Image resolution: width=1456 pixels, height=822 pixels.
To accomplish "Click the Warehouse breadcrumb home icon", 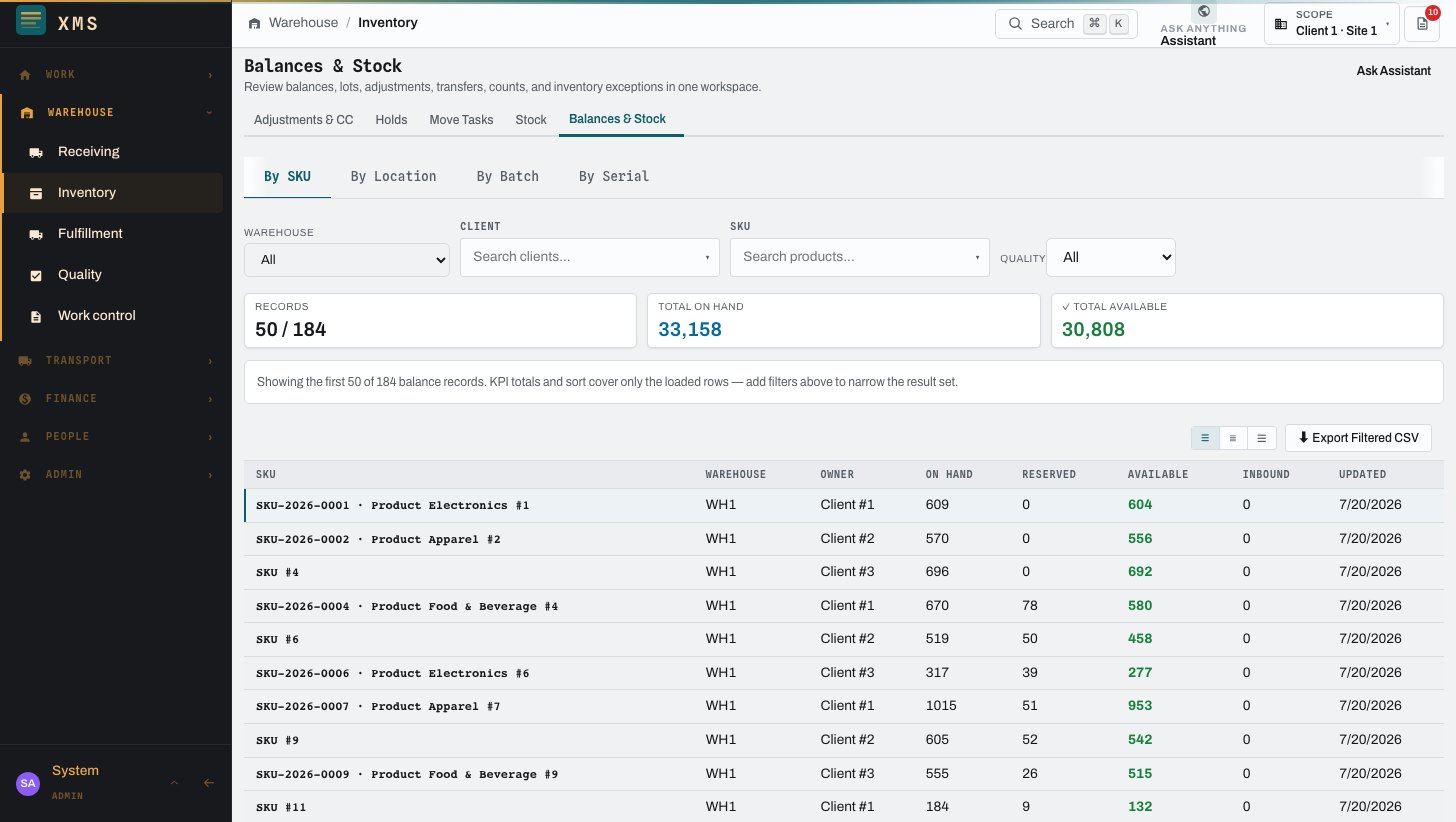I will (255, 23).
